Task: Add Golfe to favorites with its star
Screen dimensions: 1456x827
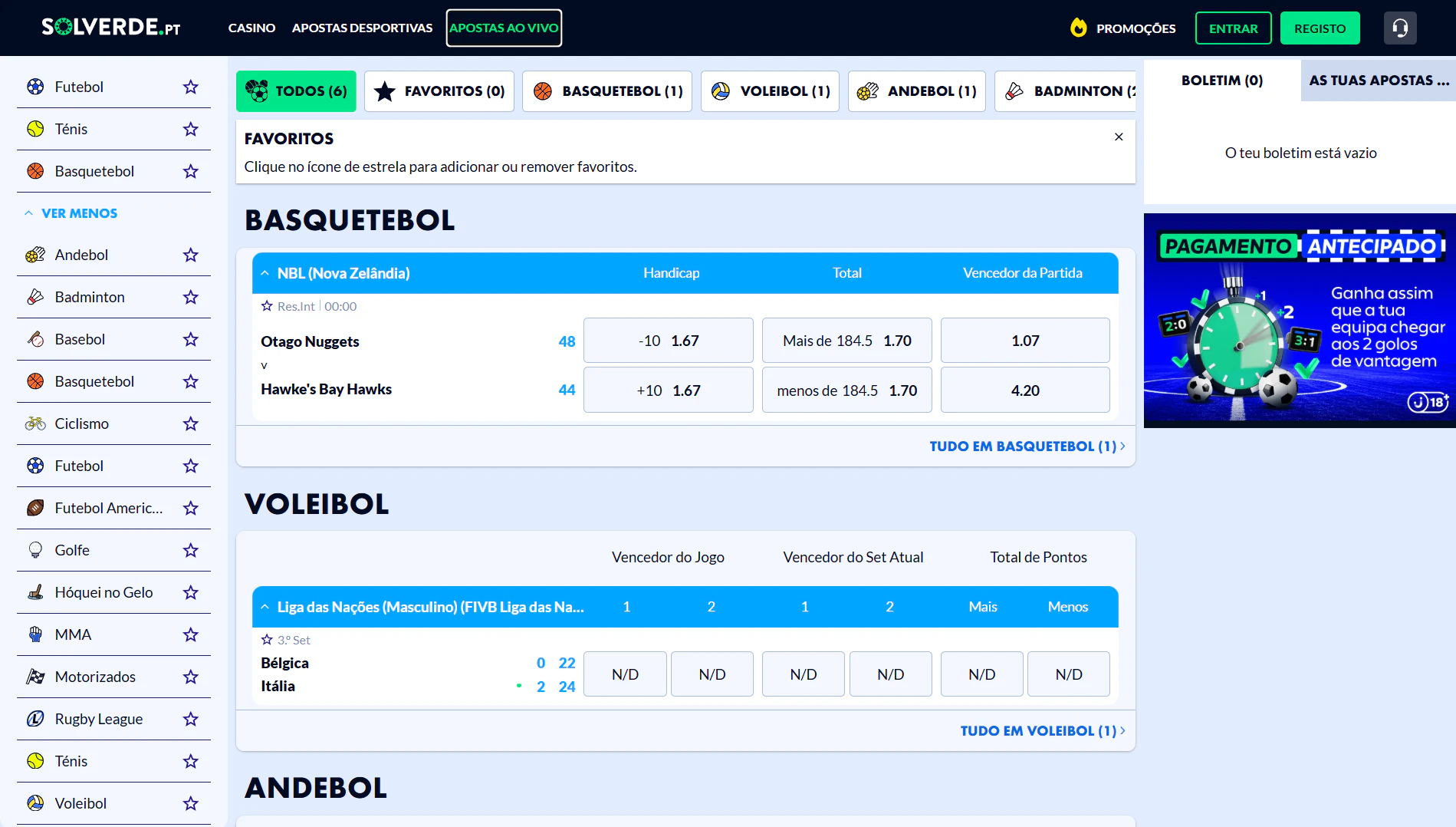Action: (191, 550)
